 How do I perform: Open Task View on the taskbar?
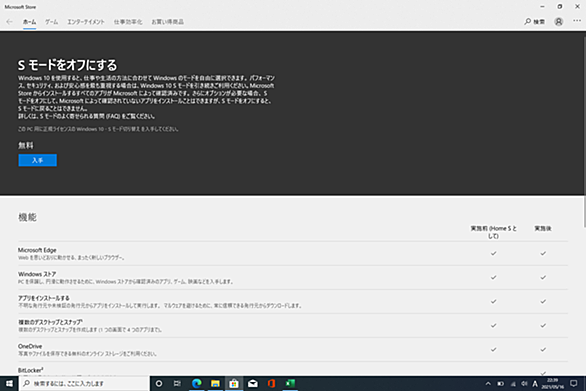click(178, 383)
